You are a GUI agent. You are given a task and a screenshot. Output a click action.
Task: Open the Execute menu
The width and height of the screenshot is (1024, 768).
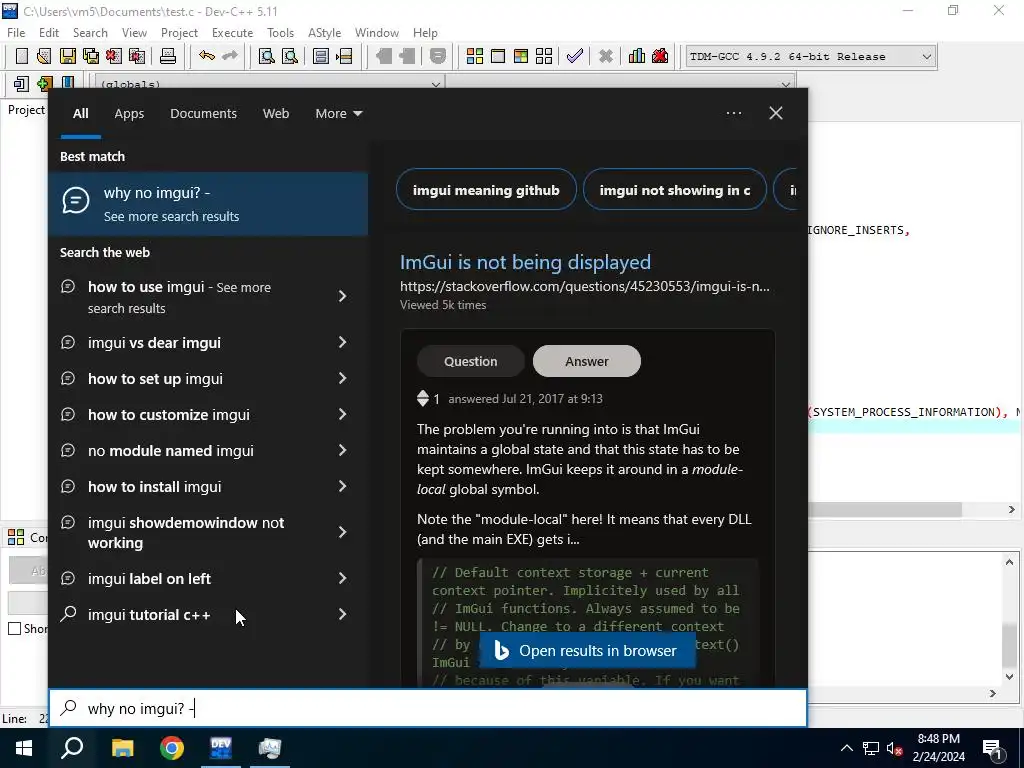pos(232,33)
